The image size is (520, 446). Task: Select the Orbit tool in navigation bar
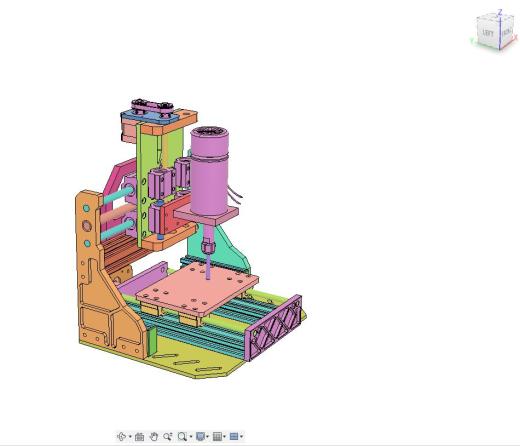[x=121, y=436]
